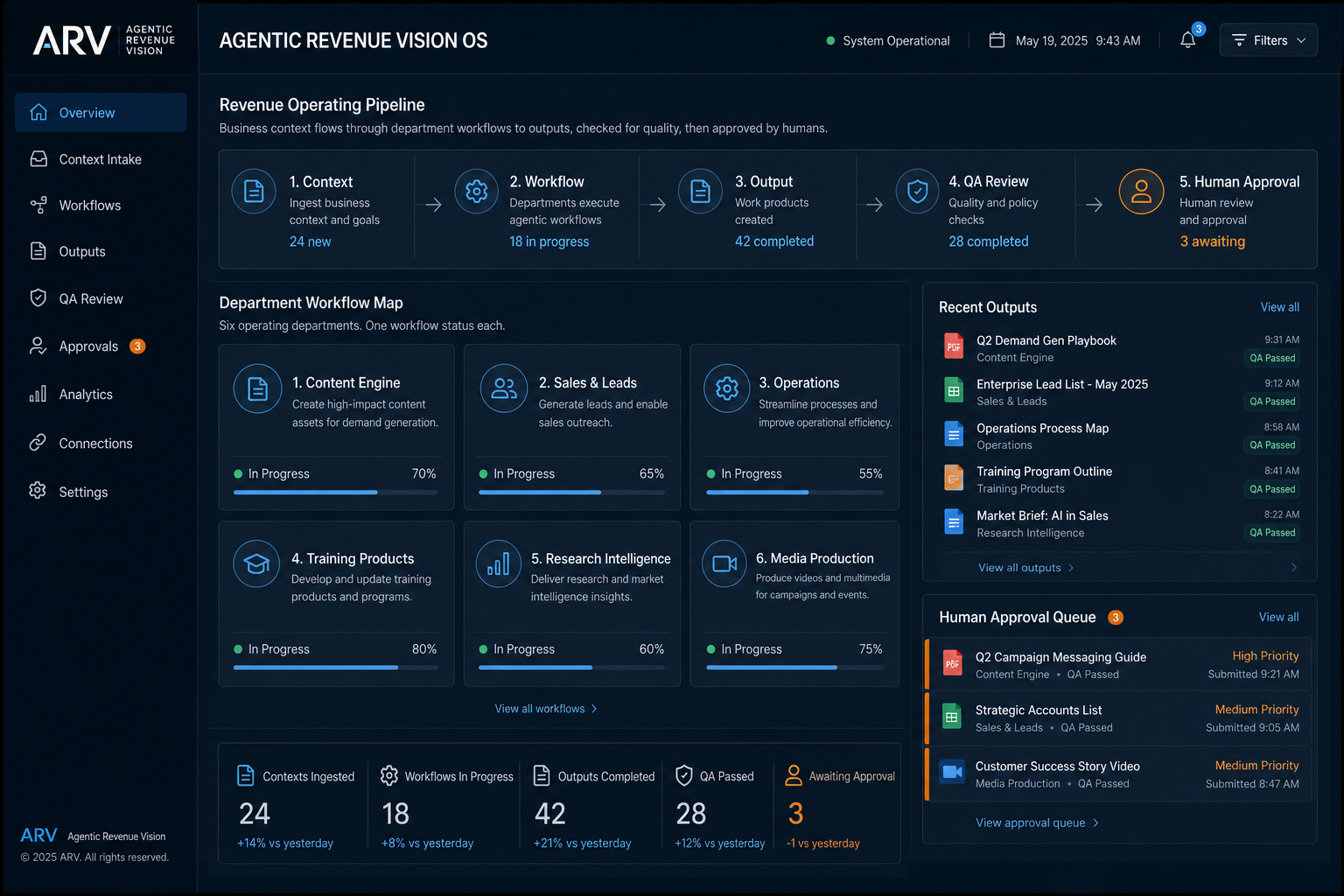Click the Media Production camera icon
The width and height of the screenshot is (1344, 896).
(724, 564)
